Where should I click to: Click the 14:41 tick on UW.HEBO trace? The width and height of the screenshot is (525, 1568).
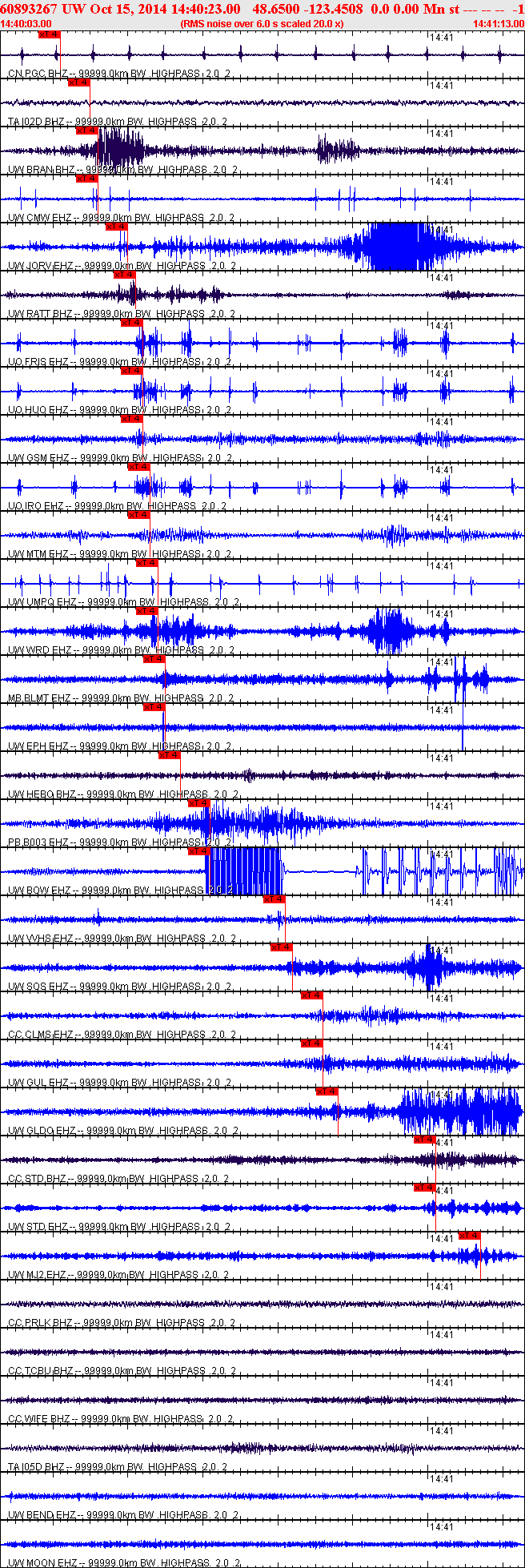click(x=441, y=758)
